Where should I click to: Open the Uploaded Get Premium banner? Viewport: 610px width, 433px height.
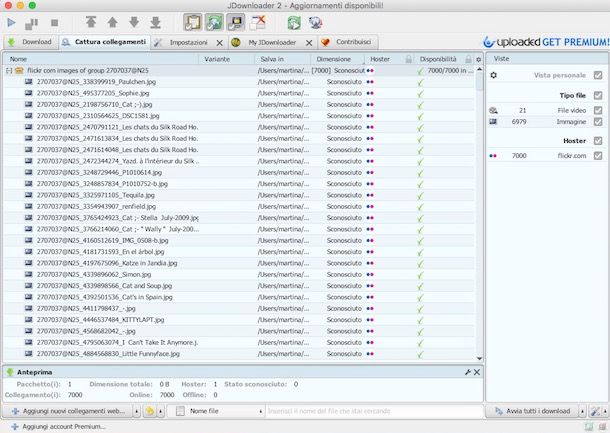(546, 42)
